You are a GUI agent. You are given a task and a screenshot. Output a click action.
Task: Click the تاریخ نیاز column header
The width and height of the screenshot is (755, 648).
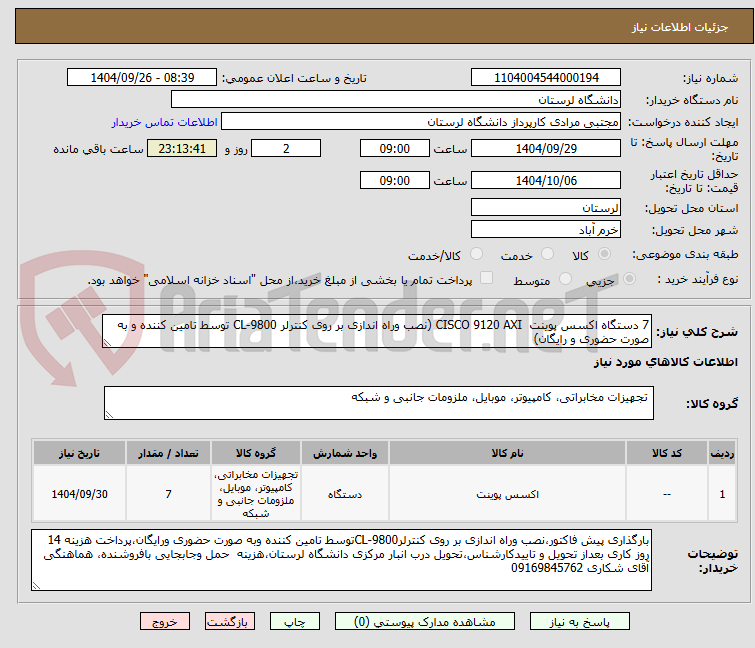(79, 453)
